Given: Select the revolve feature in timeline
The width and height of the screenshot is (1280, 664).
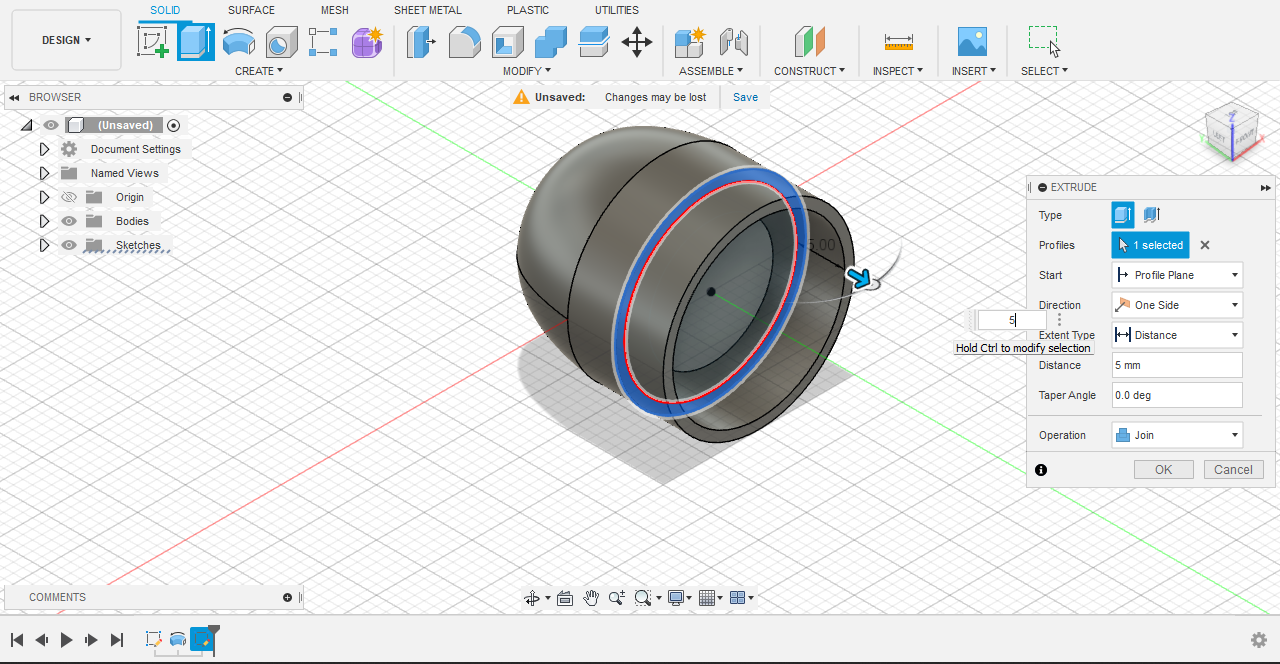Looking at the screenshot, I should tap(178, 640).
